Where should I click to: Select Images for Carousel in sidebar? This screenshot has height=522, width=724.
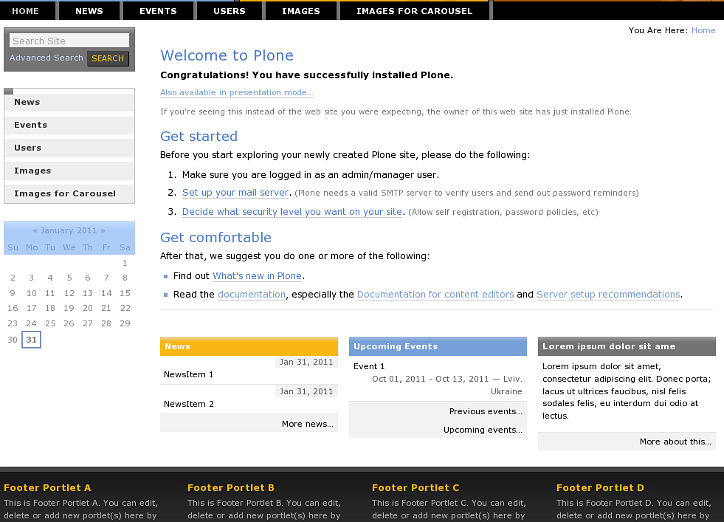[69, 193]
